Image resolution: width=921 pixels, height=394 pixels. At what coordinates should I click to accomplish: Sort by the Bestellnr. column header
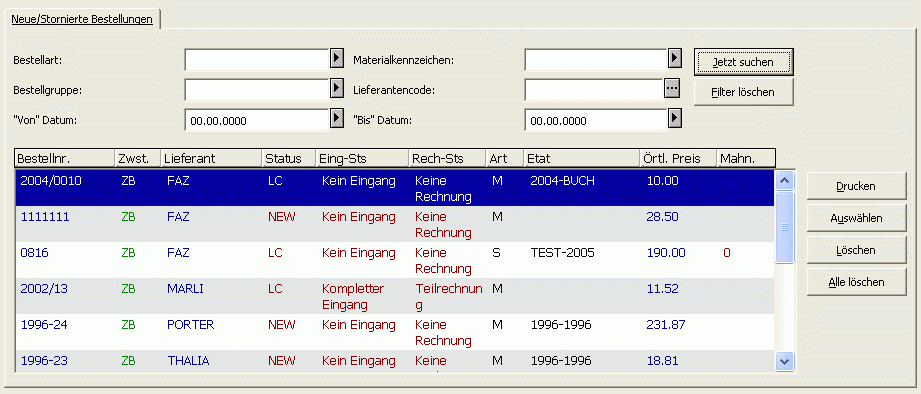coord(65,159)
